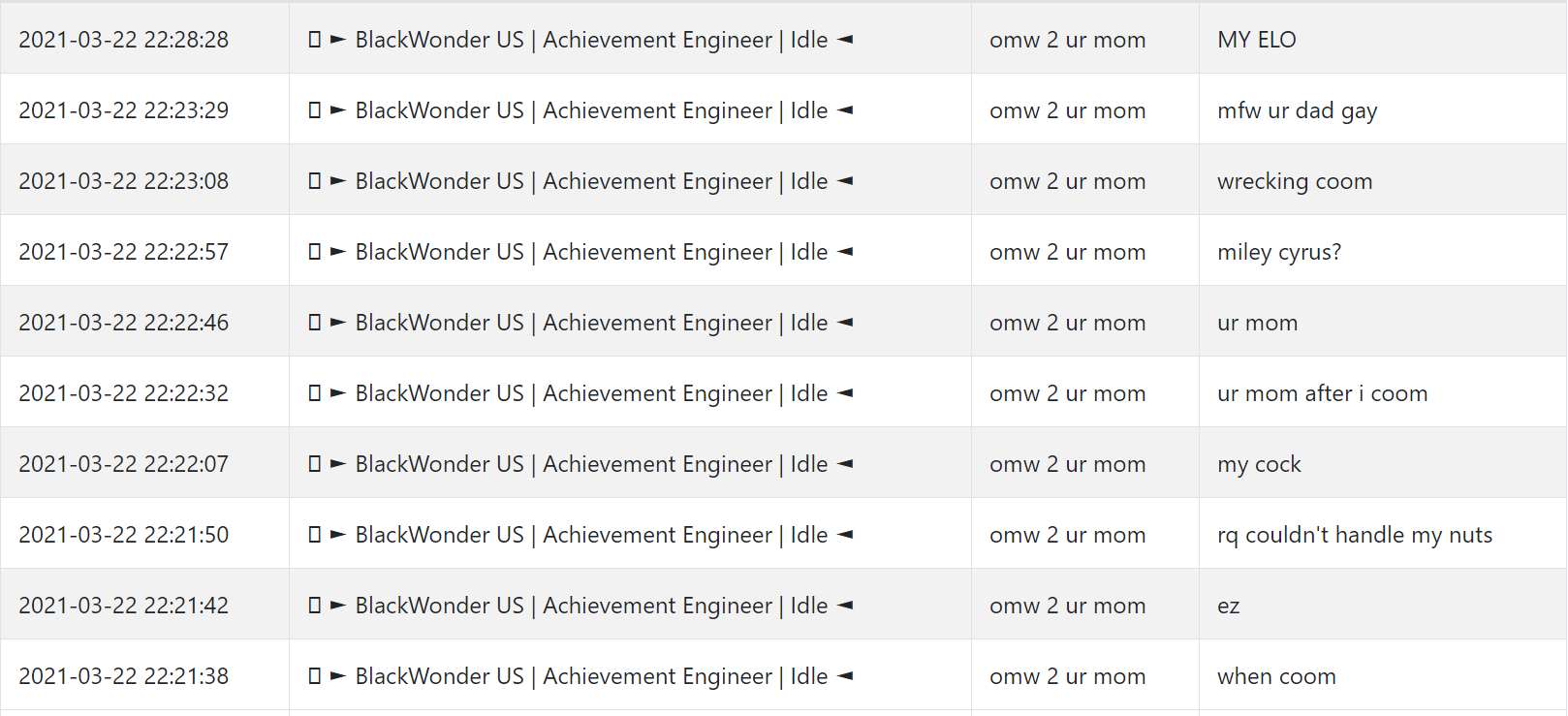This screenshot has width=1568, height=716.
Task: Click the timestamp 2021-03-22 22:23:29
Action: pos(124,110)
